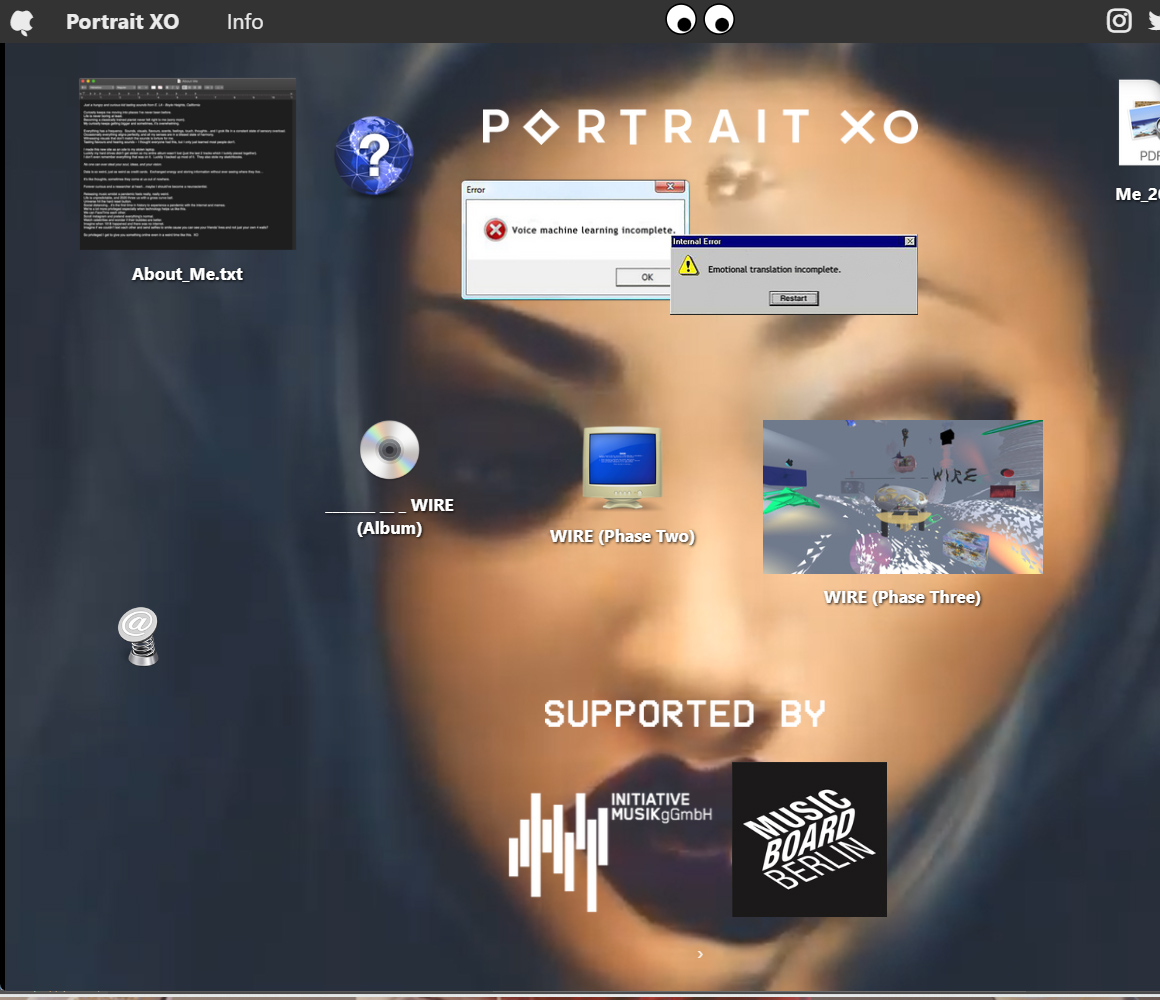Click the eyes icon at top center
The height and width of the screenshot is (1000, 1160).
[699, 18]
